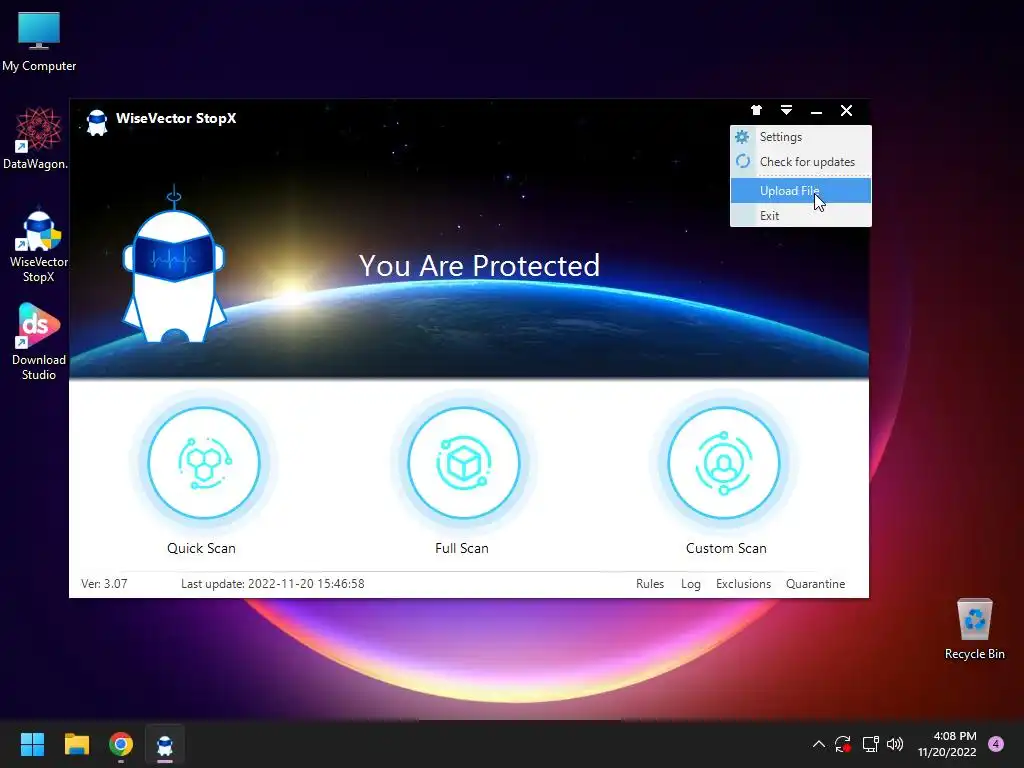Viewport: 1024px width, 768px height.
Task: Open the Windows Start menu
Action: pyautogui.click(x=32, y=744)
